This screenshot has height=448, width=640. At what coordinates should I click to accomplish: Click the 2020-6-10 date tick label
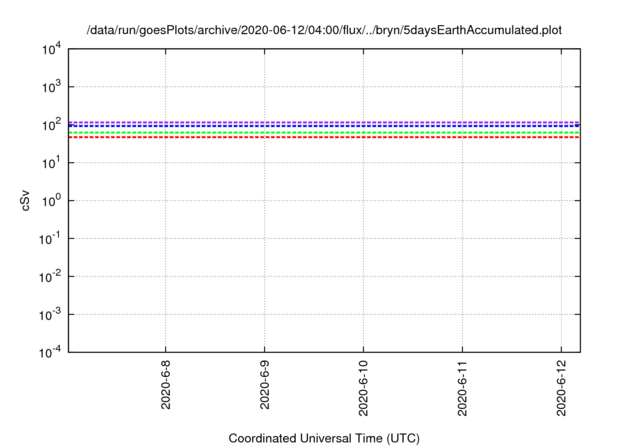pyautogui.click(x=363, y=388)
